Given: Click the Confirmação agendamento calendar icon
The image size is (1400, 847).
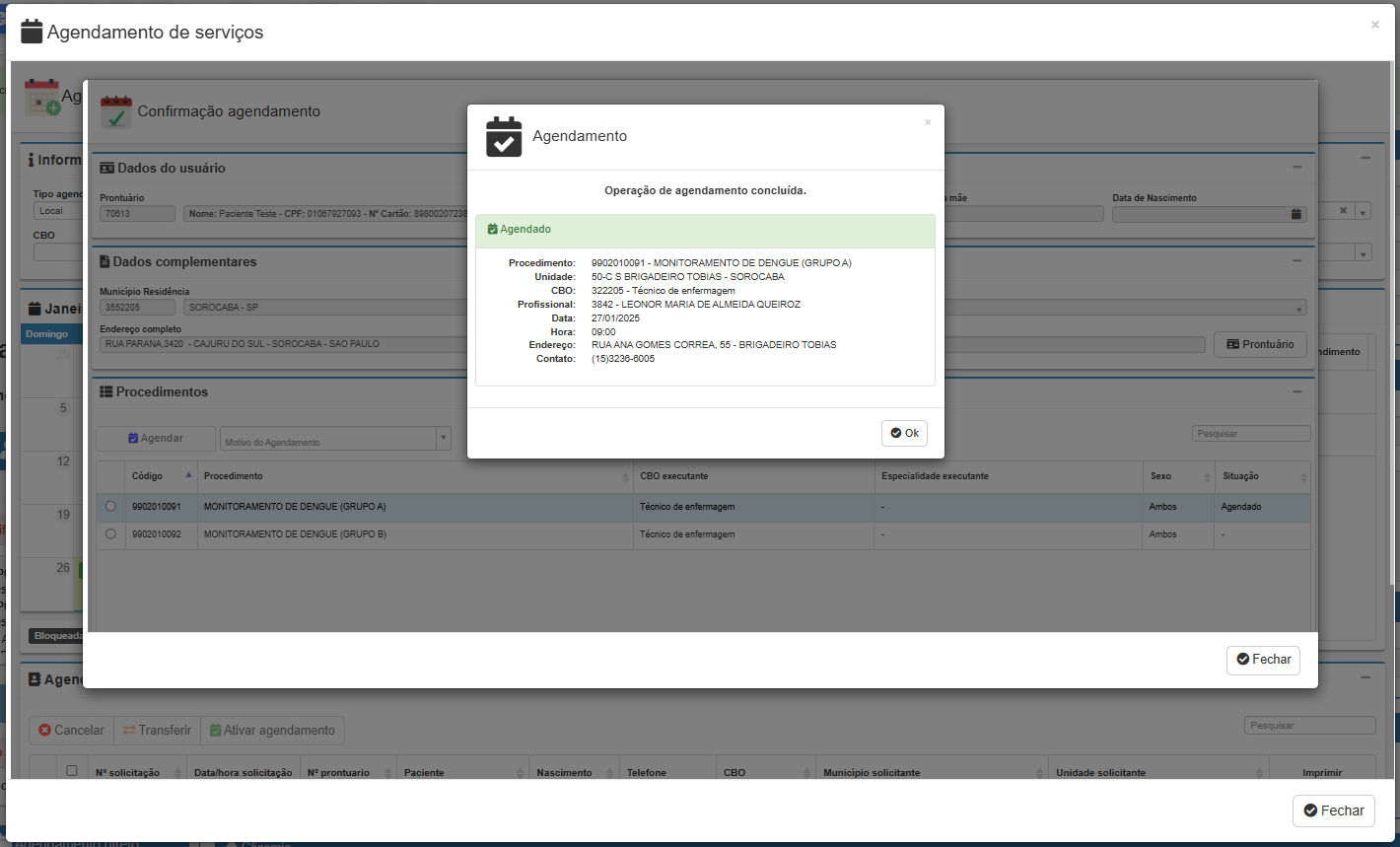Looking at the screenshot, I should [115, 112].
